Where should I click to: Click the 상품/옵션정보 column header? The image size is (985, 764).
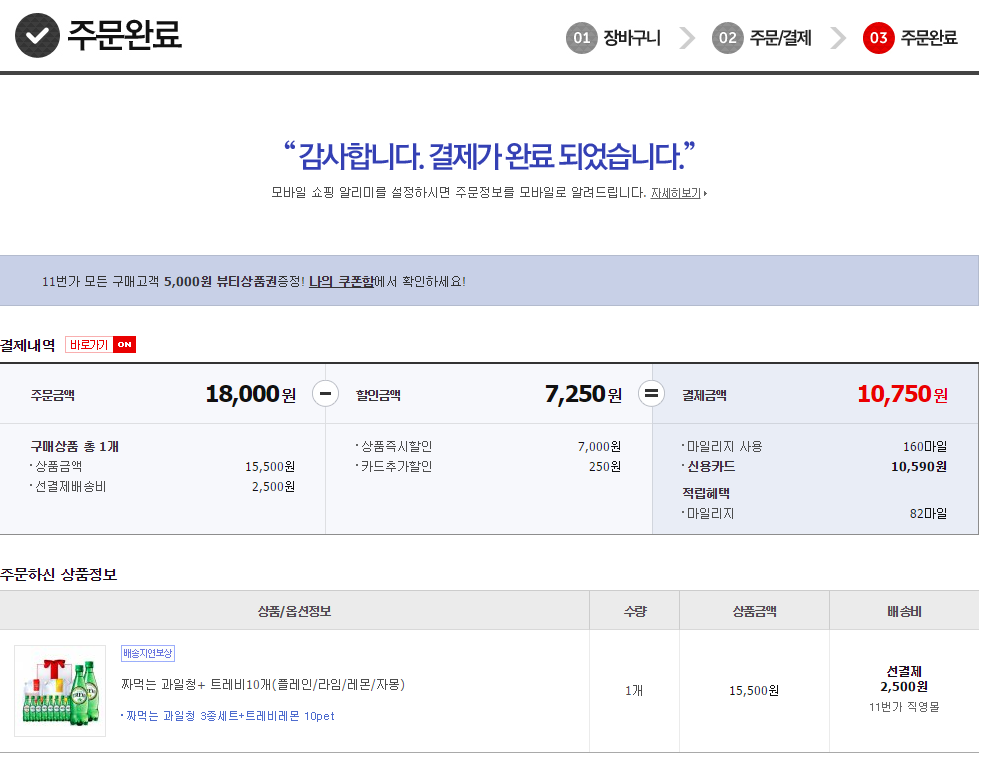pos(294,611)
